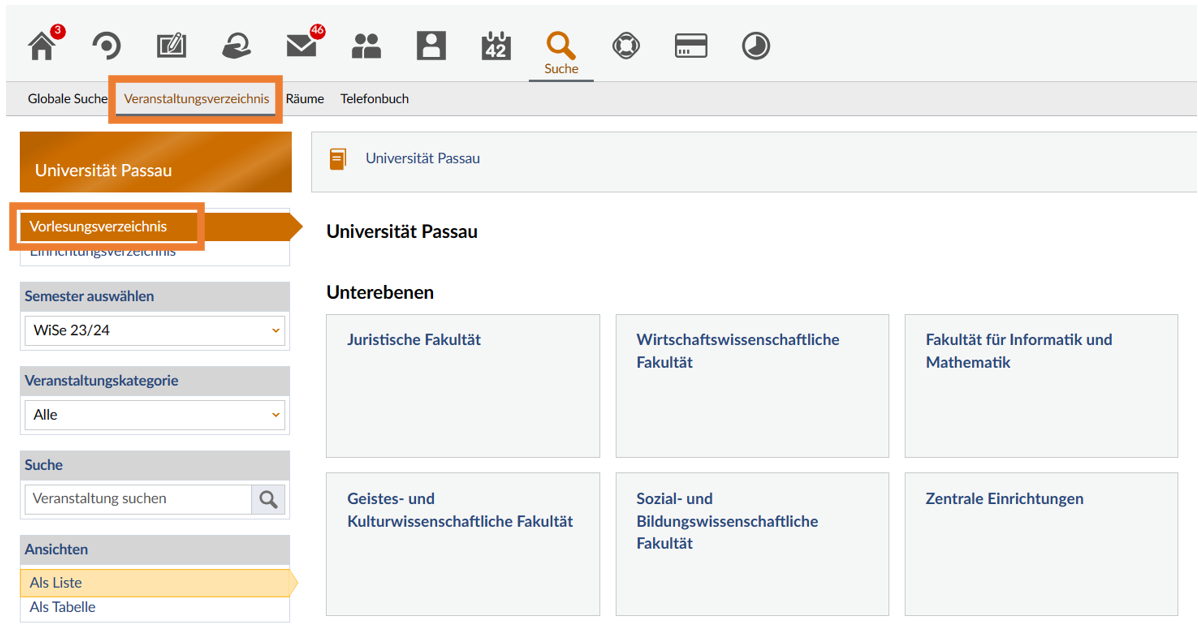Switch to the Räume tab
This screenshot has height=631, width=1198.
coord(305,99)
